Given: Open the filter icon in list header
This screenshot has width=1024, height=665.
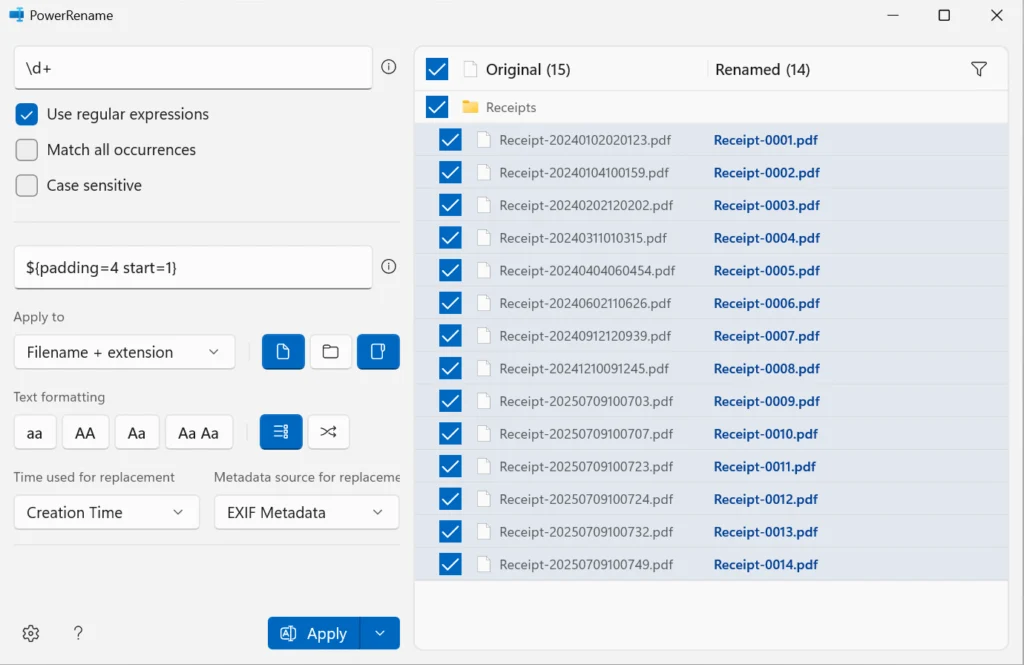Looking at the screenshot, I should (x=978, y=69).
